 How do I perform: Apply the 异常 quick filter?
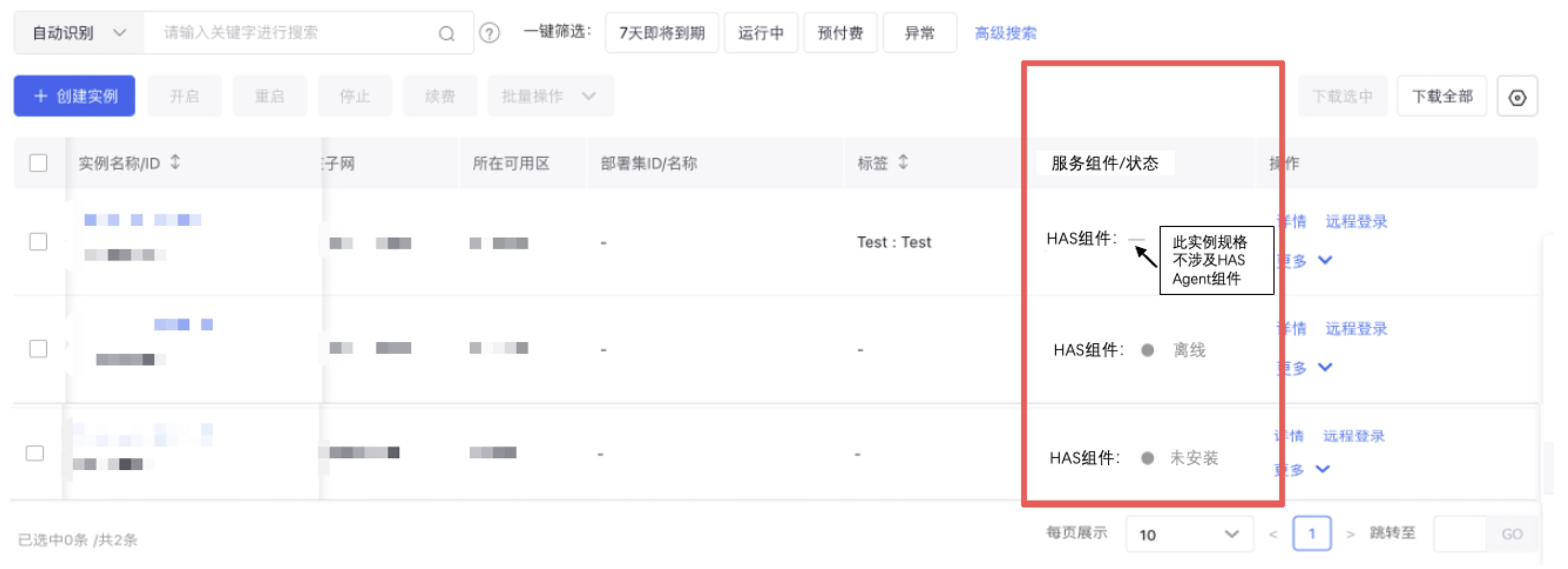tap(920, 33)
